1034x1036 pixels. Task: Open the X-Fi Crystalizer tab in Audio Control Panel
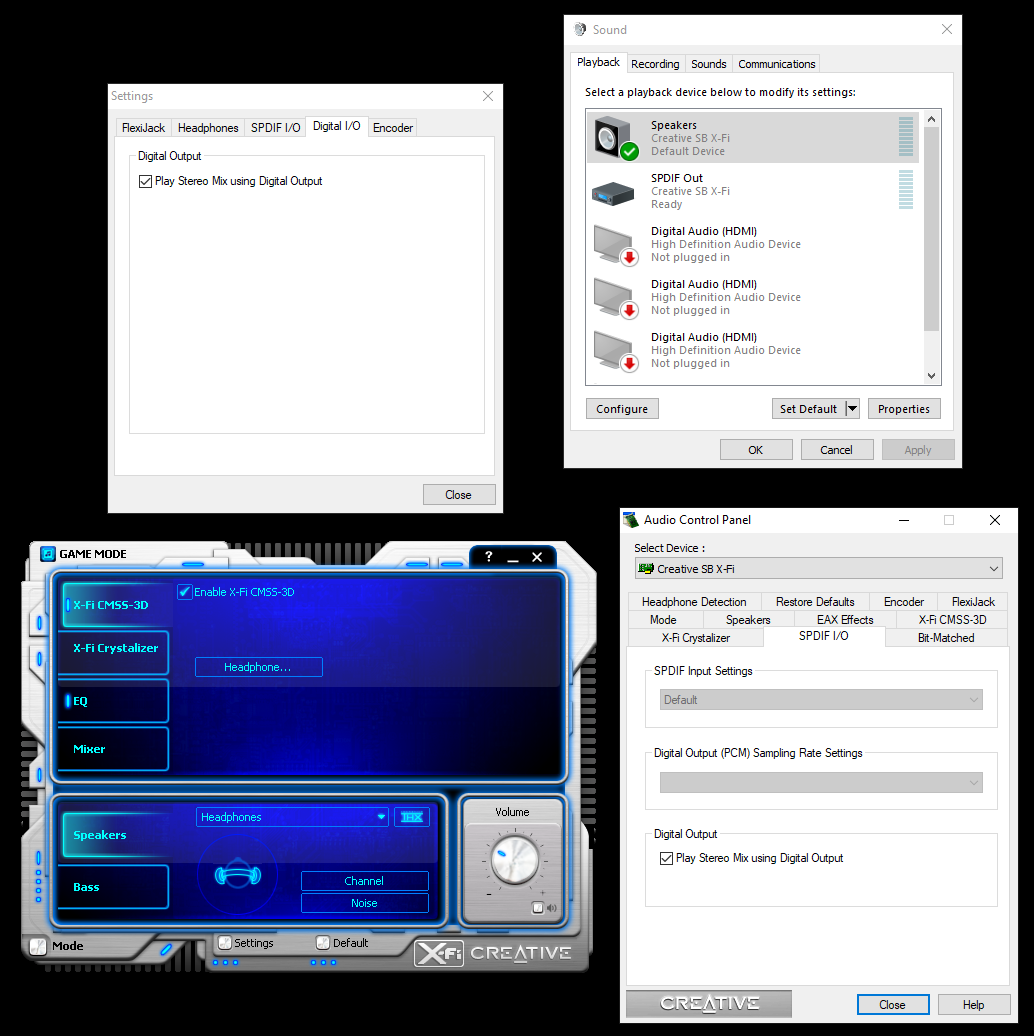(695, 637)
